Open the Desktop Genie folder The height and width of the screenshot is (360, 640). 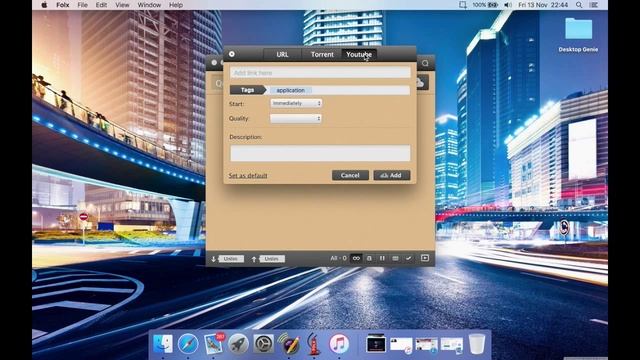point(578,35)
